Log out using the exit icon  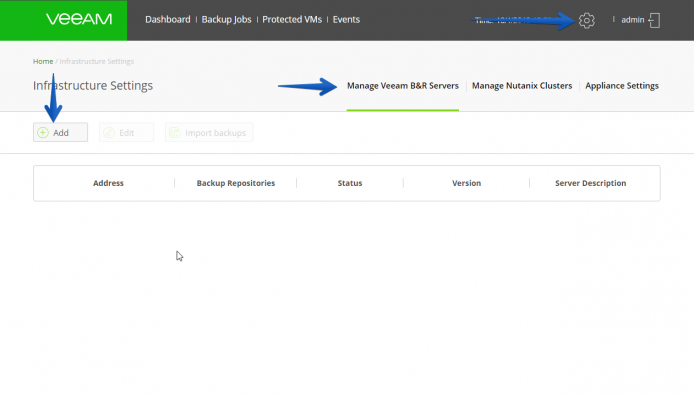(x=654, y=20)
